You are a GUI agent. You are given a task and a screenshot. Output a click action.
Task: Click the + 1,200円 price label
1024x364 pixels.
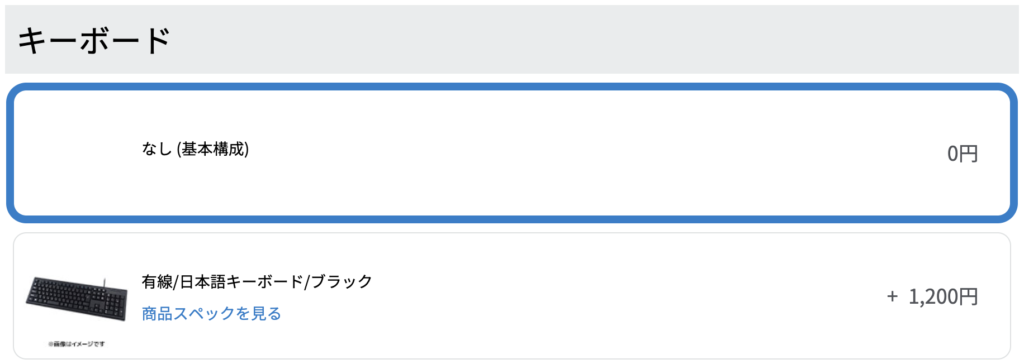(x=933, y=297)
